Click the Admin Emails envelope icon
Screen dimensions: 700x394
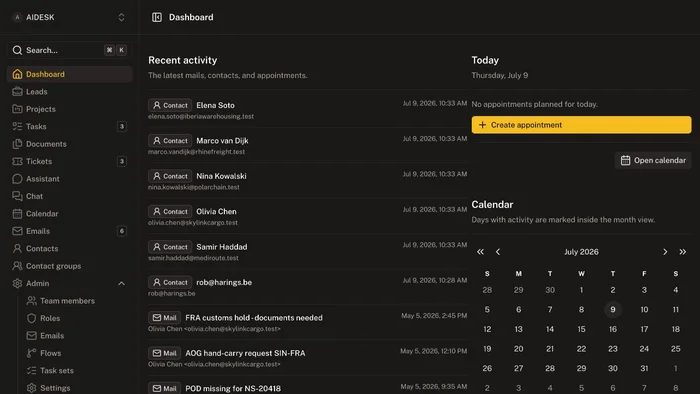point(31,335)
